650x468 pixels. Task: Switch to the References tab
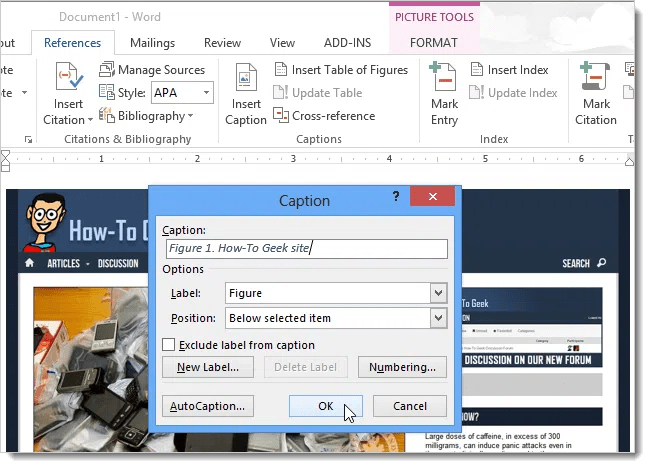coord(72,43)
